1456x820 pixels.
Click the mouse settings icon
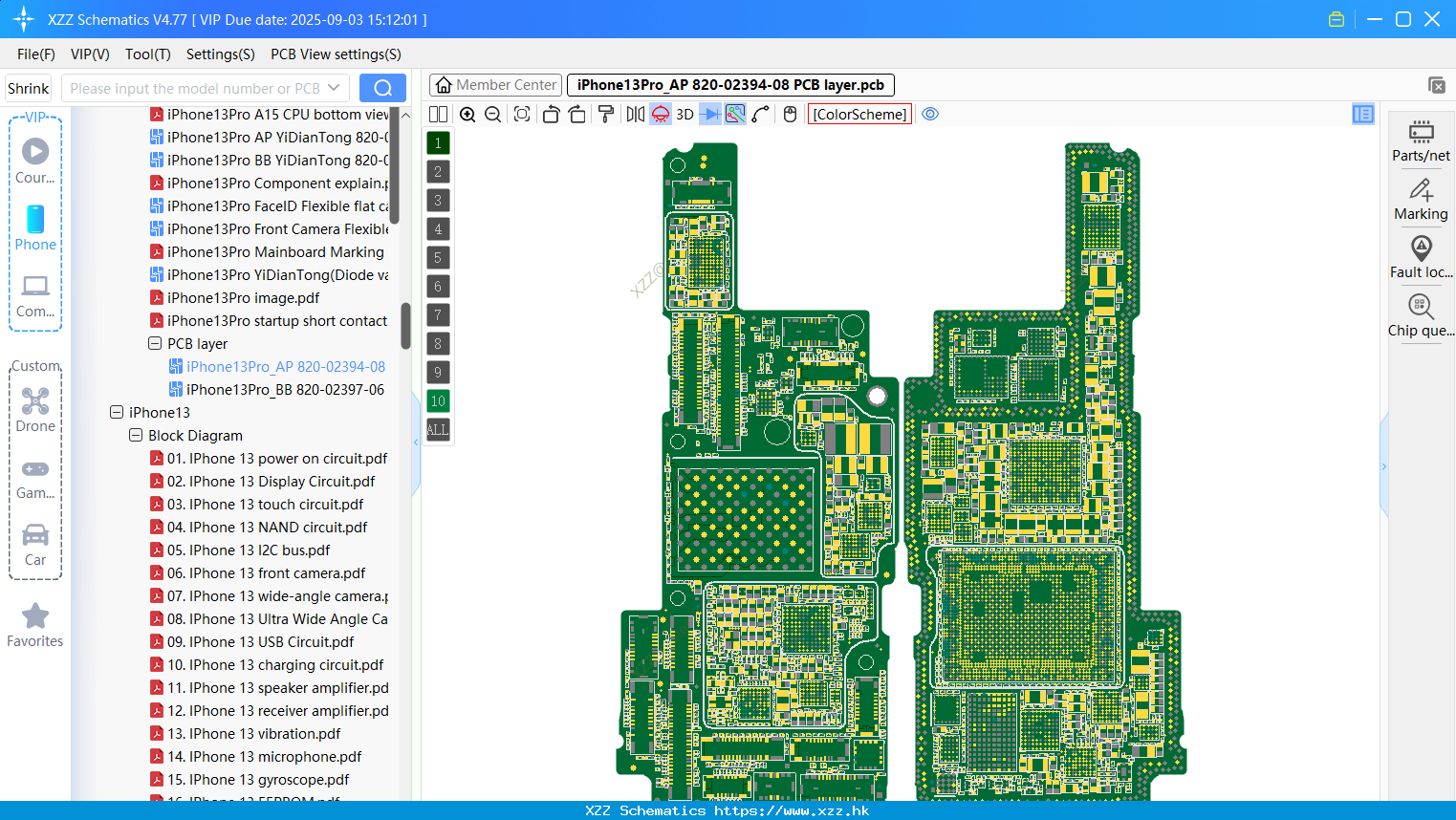[790, 114]
